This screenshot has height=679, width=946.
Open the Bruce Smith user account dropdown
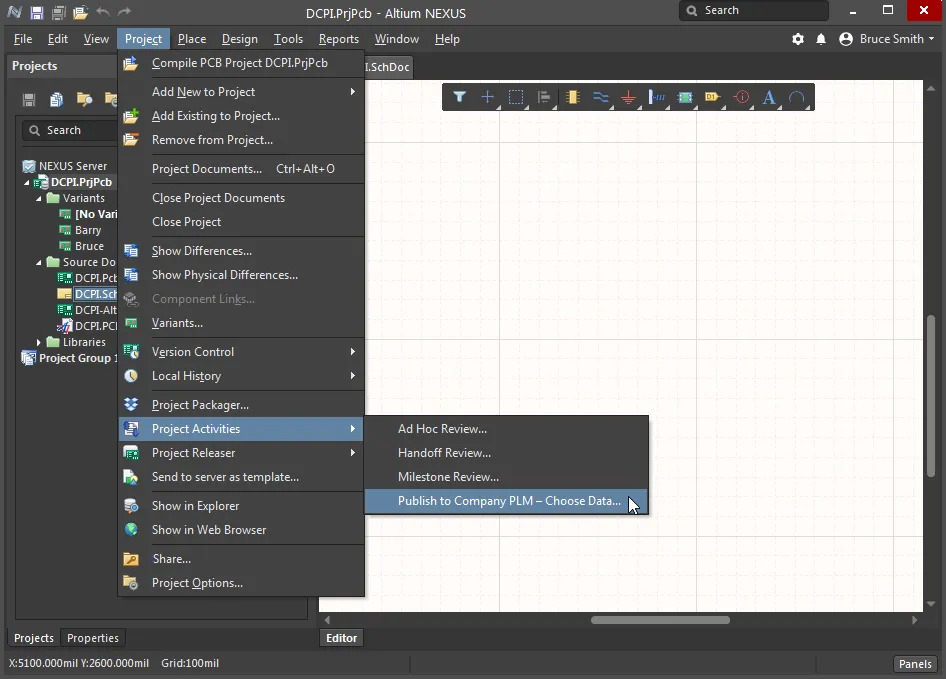pyautogui.click(x=887, y=39)
